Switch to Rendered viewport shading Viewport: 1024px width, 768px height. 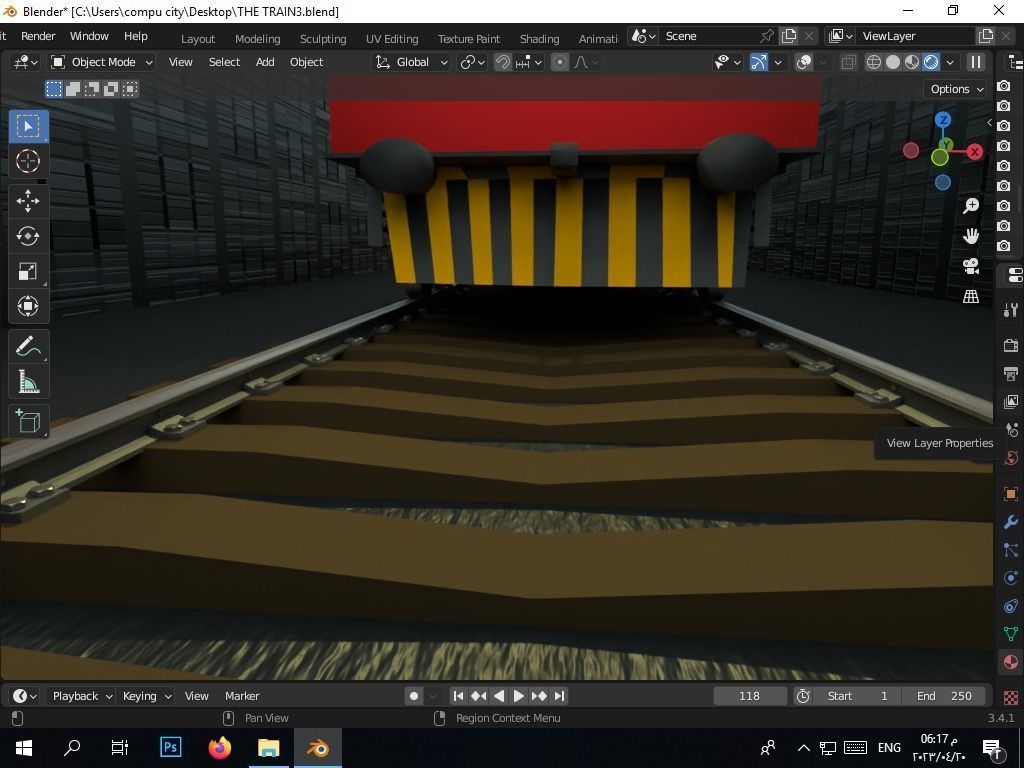(931, 62)
